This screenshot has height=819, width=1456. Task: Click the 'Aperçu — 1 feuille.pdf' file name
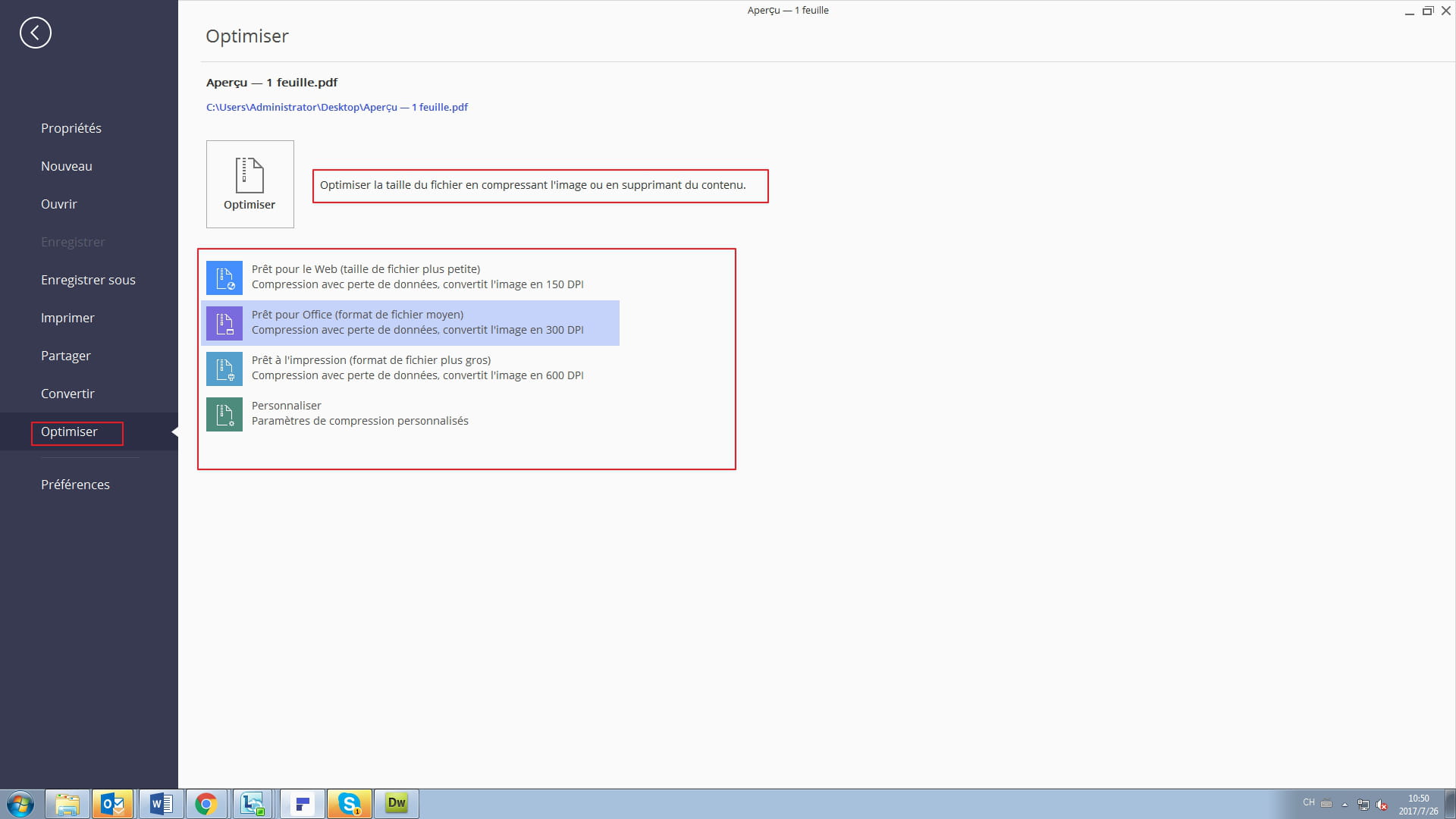tap(271, 82)
